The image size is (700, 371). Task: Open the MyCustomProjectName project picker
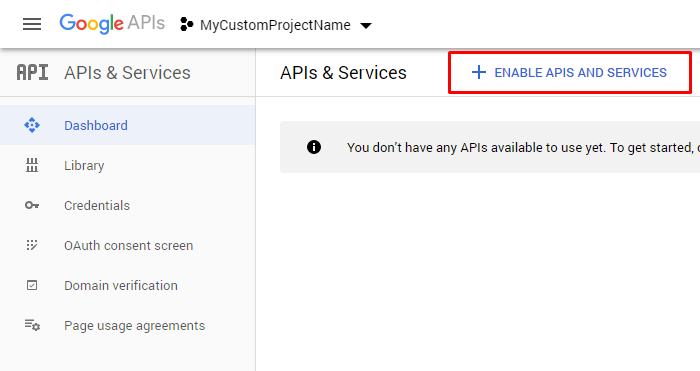pos(275,25)
